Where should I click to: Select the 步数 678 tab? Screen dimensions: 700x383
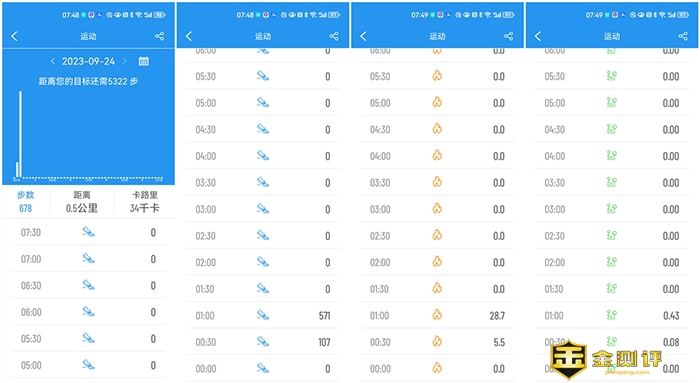coord(25,202)
